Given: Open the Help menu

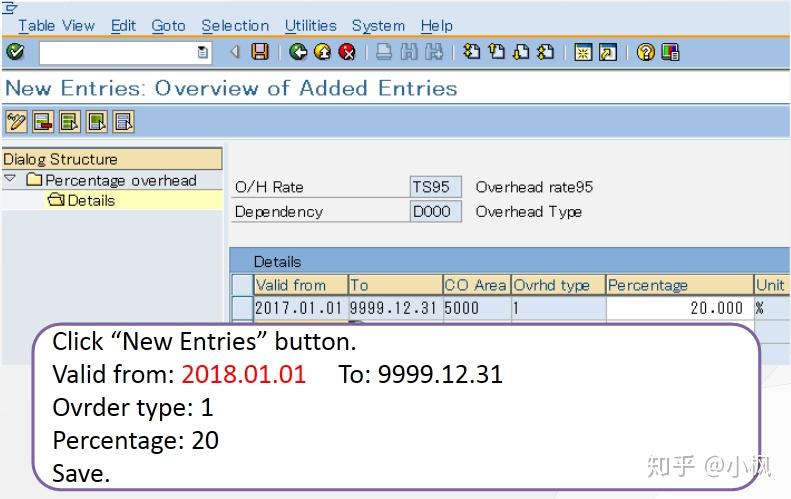Looking at the screenshot, I should 437,26.
